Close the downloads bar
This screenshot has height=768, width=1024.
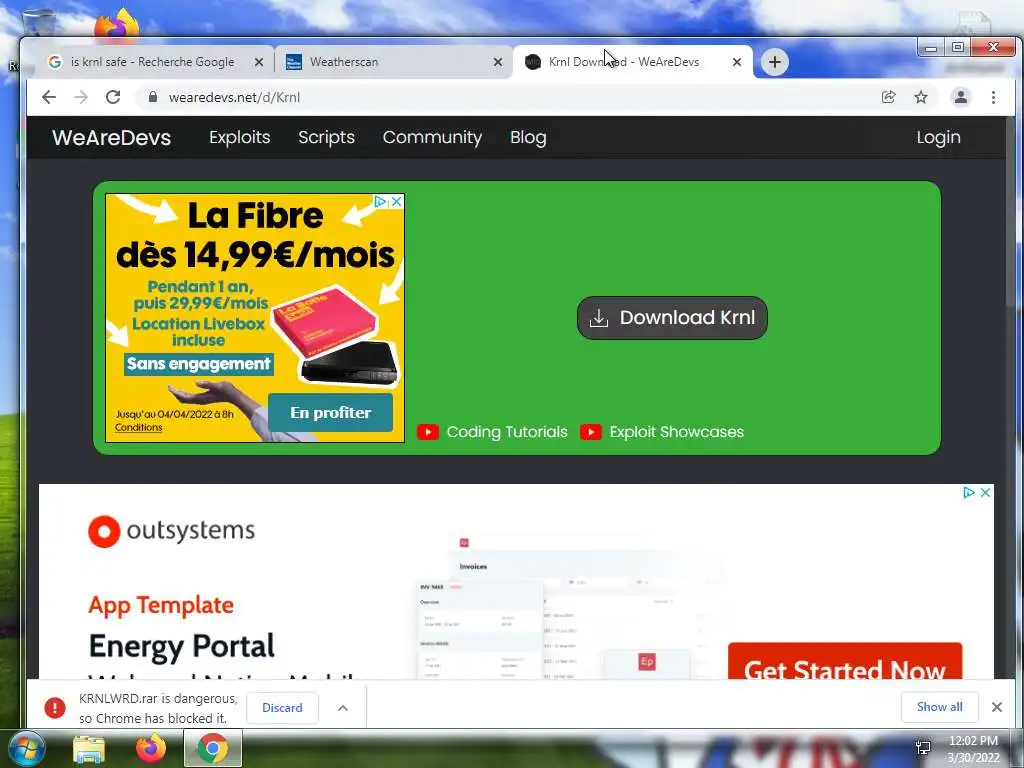[x=997, y=707]
